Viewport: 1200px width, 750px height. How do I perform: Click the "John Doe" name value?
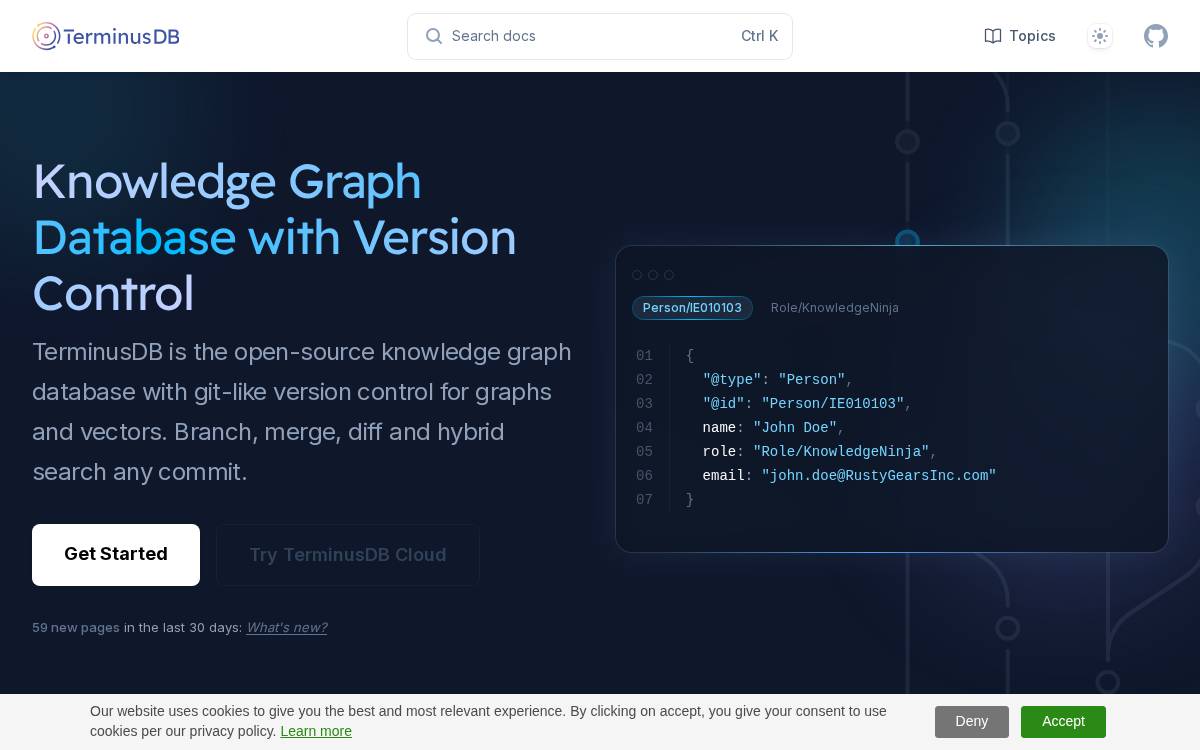click(x=795, y=427)
